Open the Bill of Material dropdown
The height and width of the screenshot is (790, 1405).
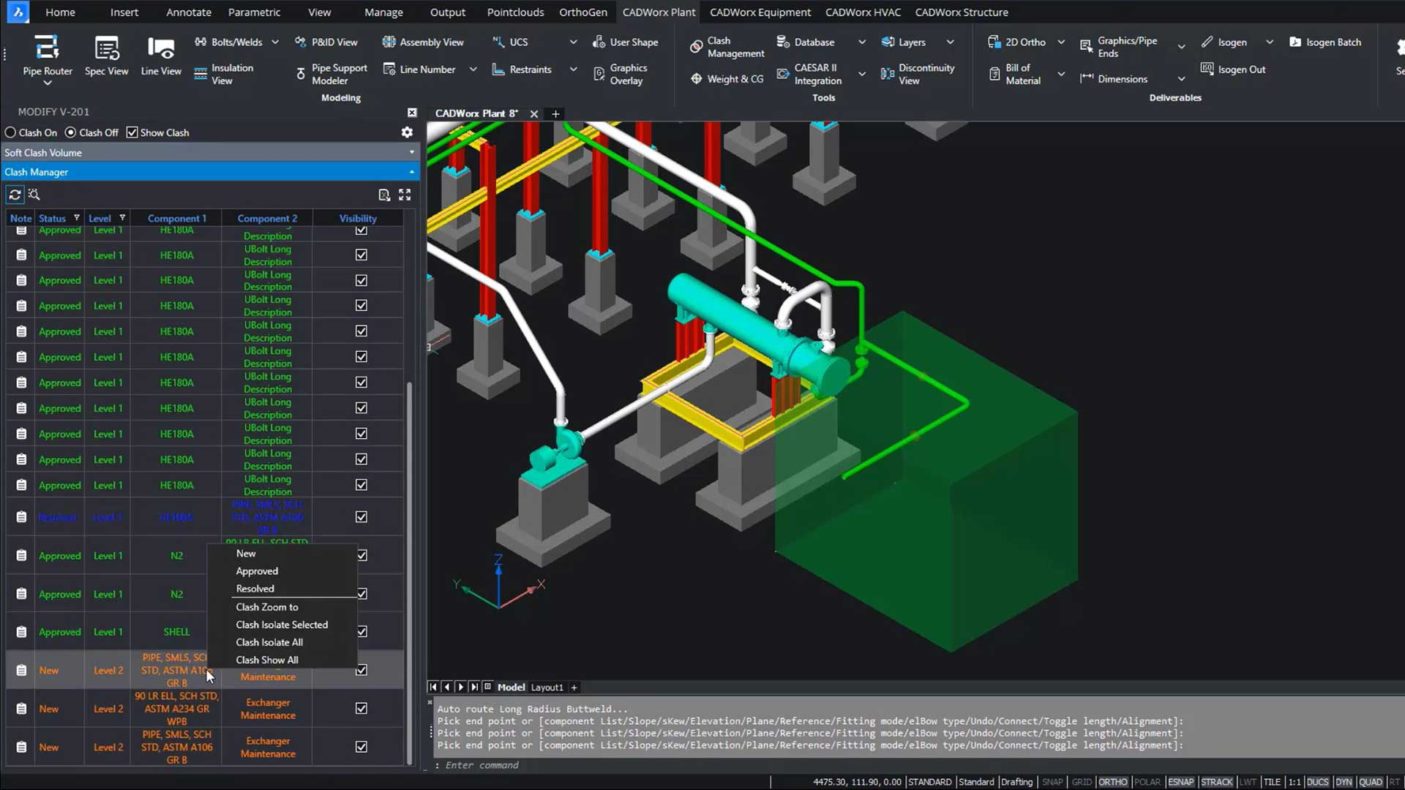click(x=1061, y=75)
